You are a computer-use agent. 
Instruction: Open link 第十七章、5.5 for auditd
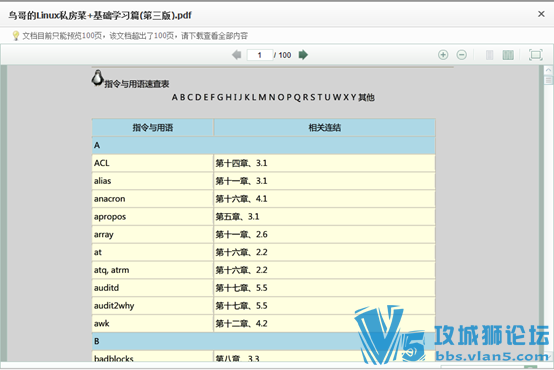[241, 288]
